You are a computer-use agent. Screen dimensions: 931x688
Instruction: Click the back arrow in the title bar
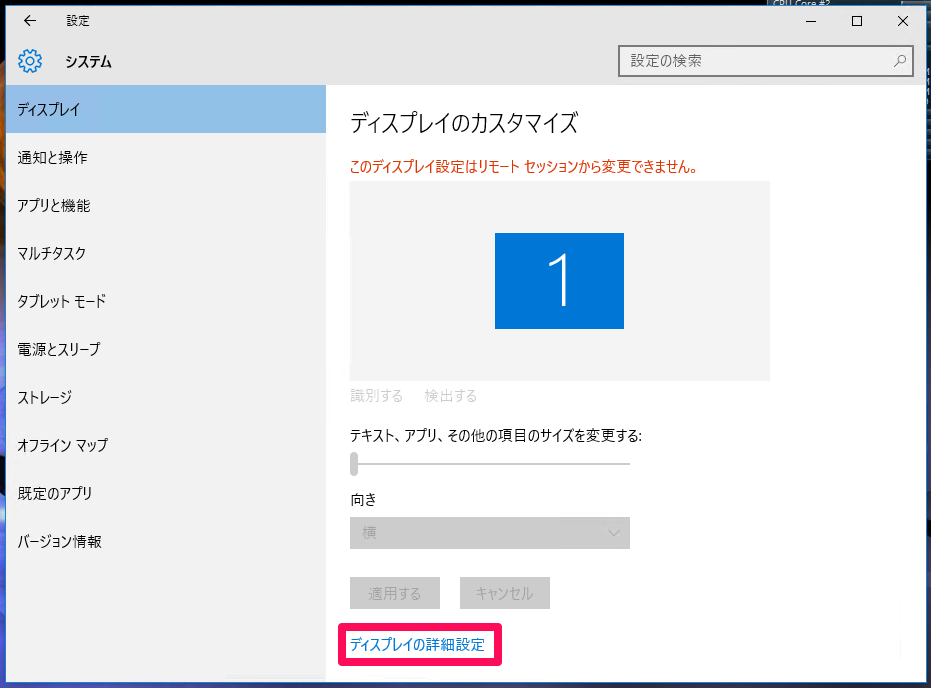click(28, 20)
